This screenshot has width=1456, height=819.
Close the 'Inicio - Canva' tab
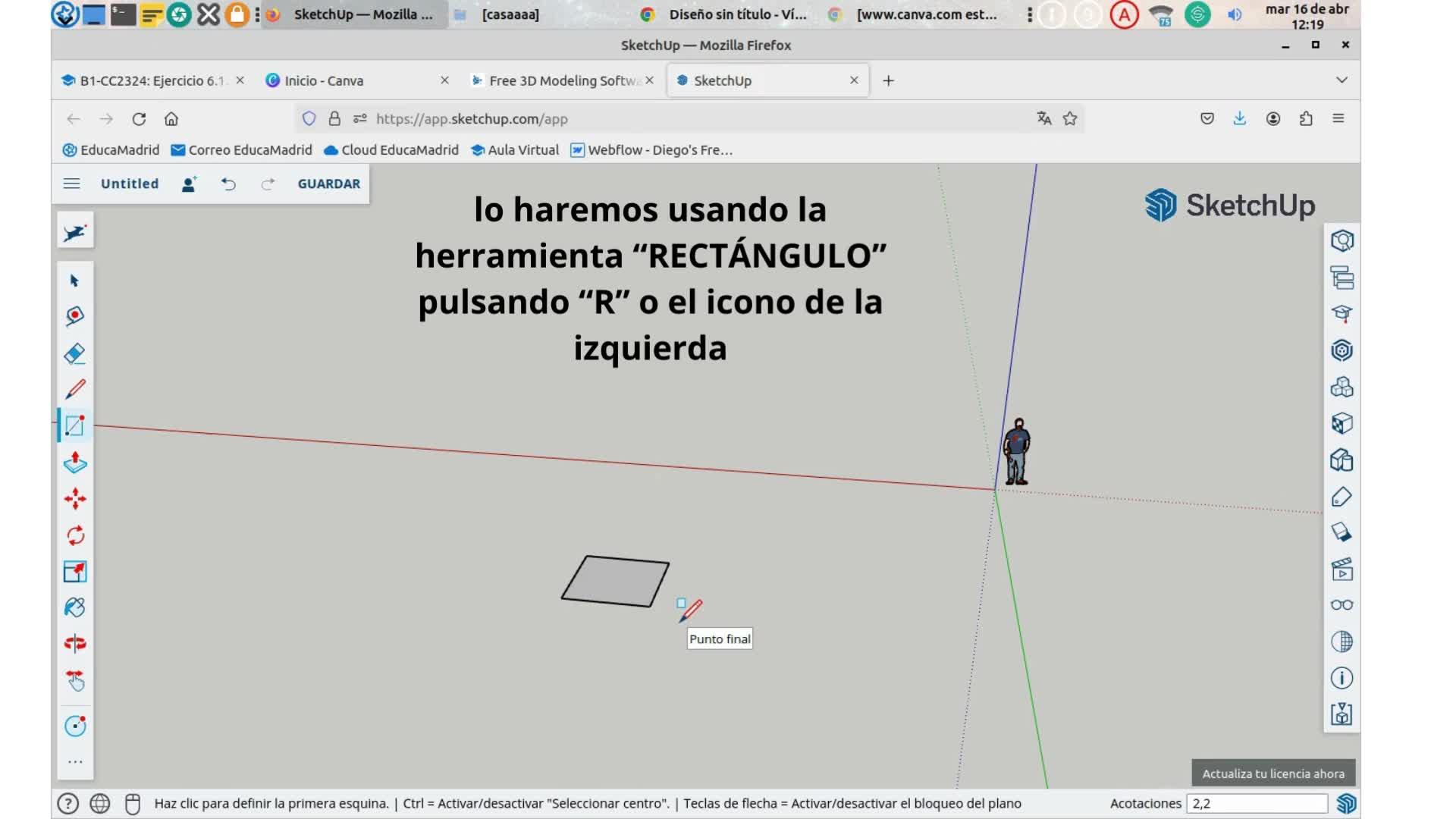click(x=444, y=80)
